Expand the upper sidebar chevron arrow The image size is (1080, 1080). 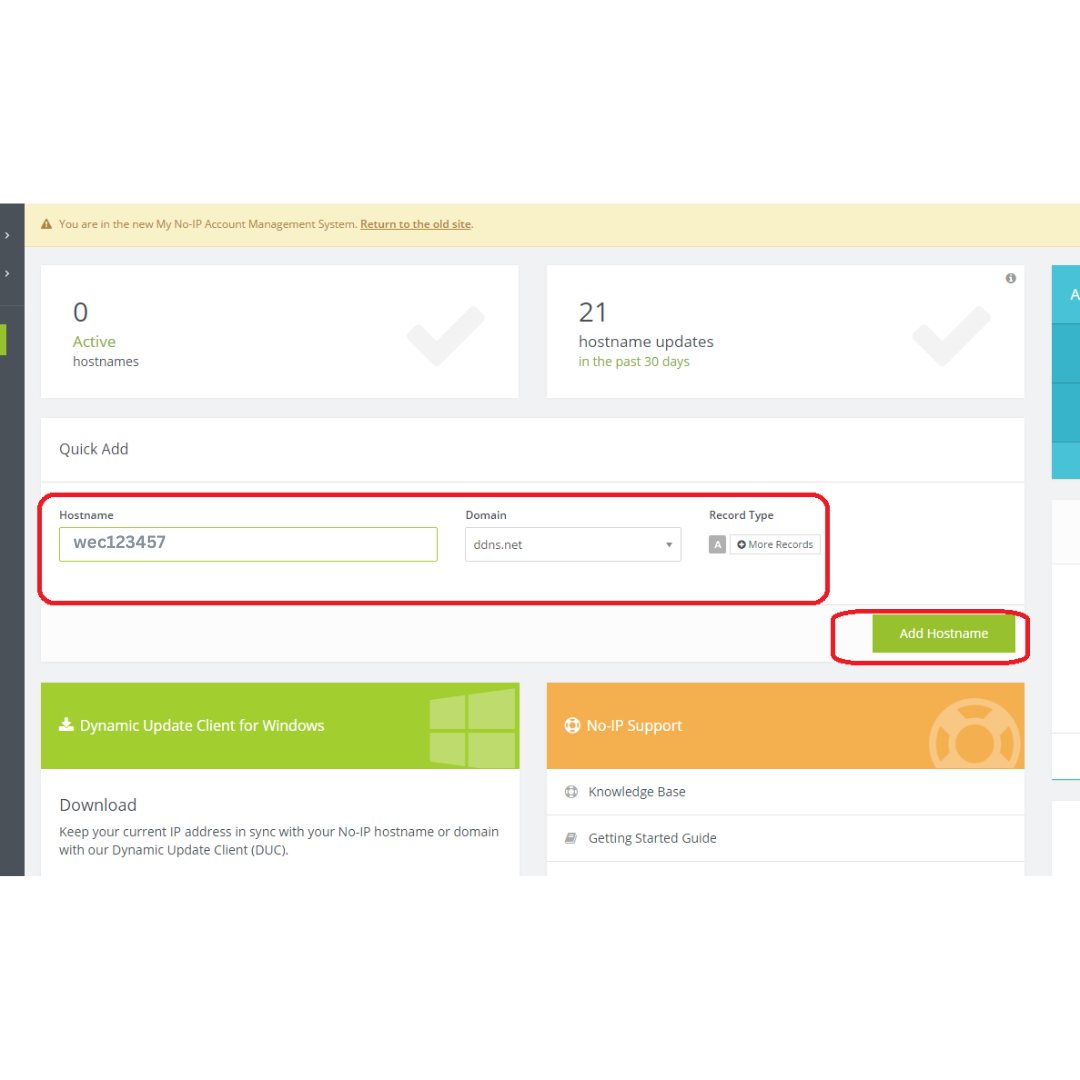click(x=7, y=236)
